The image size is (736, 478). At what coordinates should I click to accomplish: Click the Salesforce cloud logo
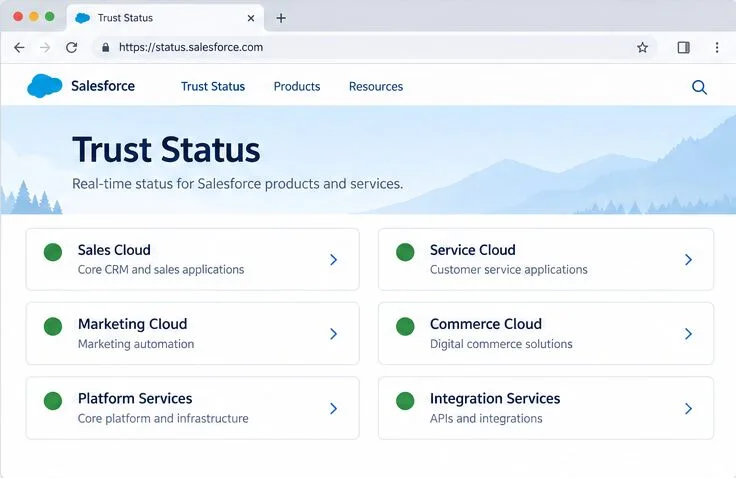point(45,86)
